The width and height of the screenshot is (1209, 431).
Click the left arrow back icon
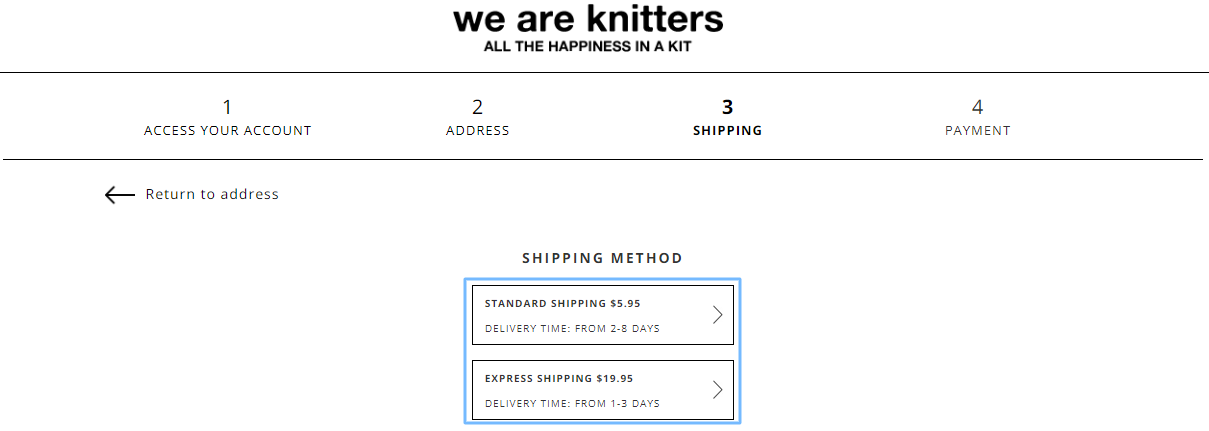click(120, 195)
